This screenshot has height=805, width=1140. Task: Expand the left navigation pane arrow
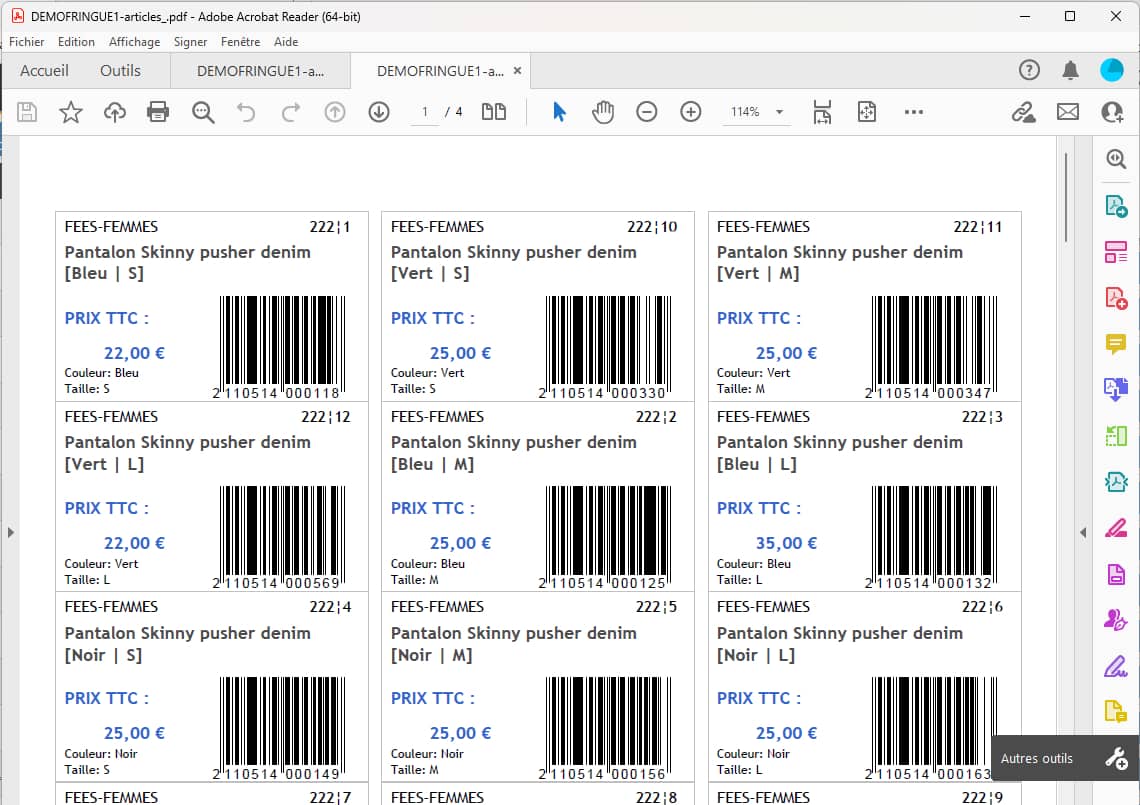point(10,532)
